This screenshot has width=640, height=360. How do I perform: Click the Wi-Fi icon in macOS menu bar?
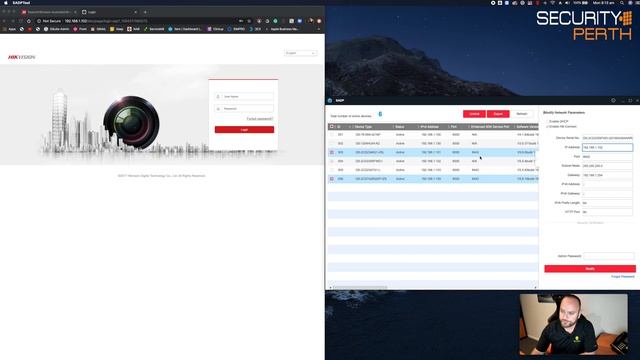[552, 3]
